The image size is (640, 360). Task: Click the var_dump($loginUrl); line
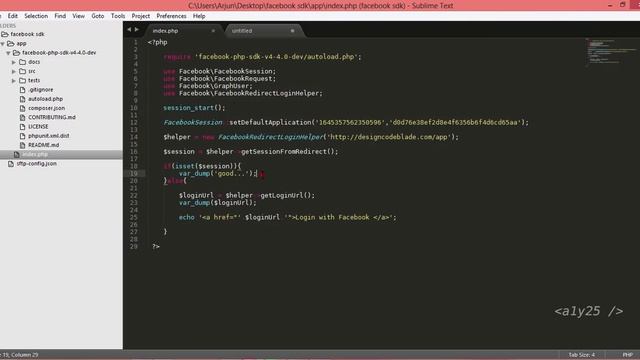pos(218,203)
